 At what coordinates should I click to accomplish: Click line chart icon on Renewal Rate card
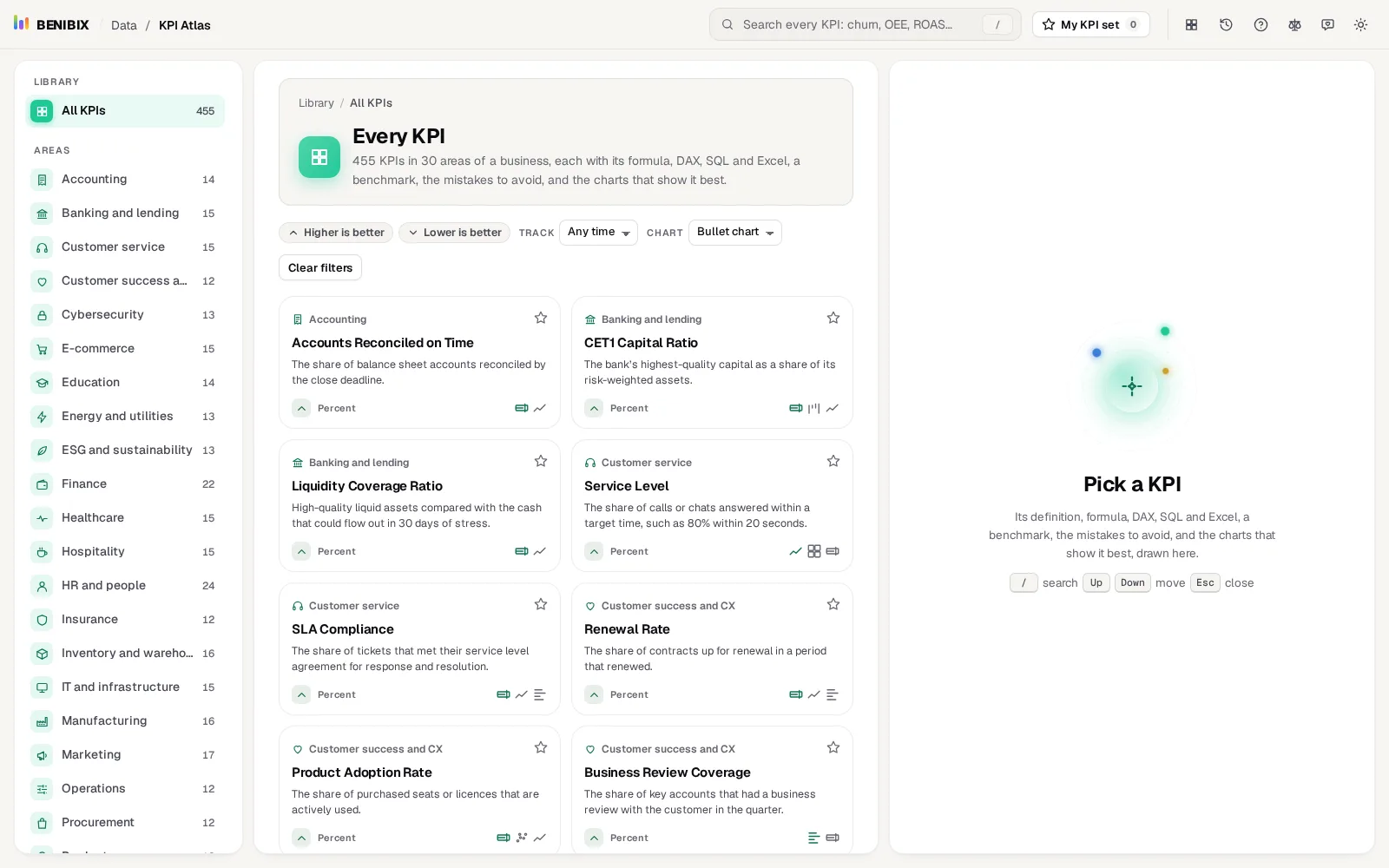[x=814, y=694]
